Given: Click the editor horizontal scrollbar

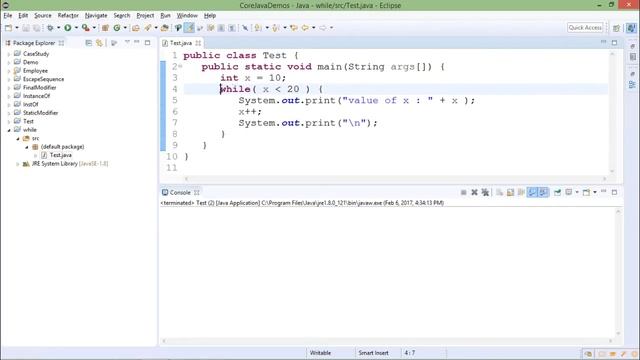Looking at the screenshot, I should [x=395, y=178].
